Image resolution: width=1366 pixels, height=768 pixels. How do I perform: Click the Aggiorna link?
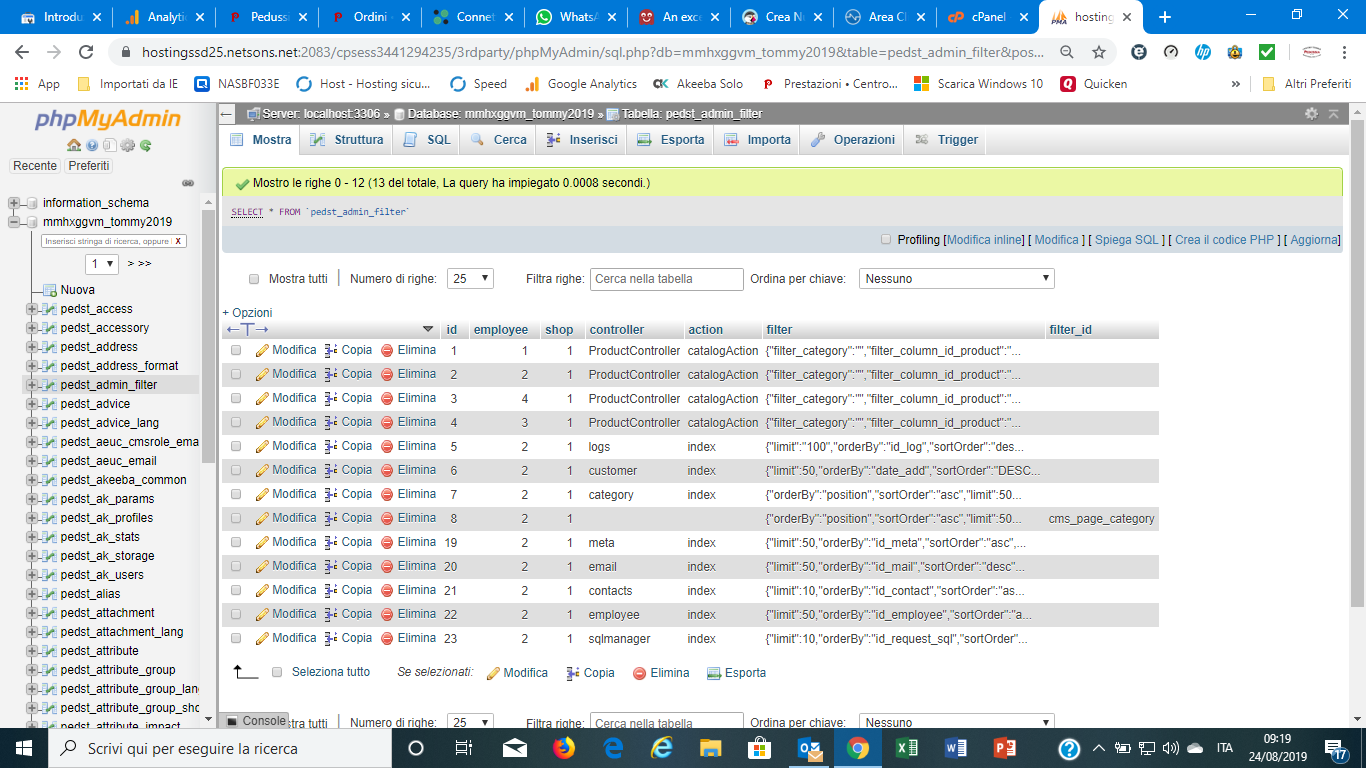[x=1314, y=240]
